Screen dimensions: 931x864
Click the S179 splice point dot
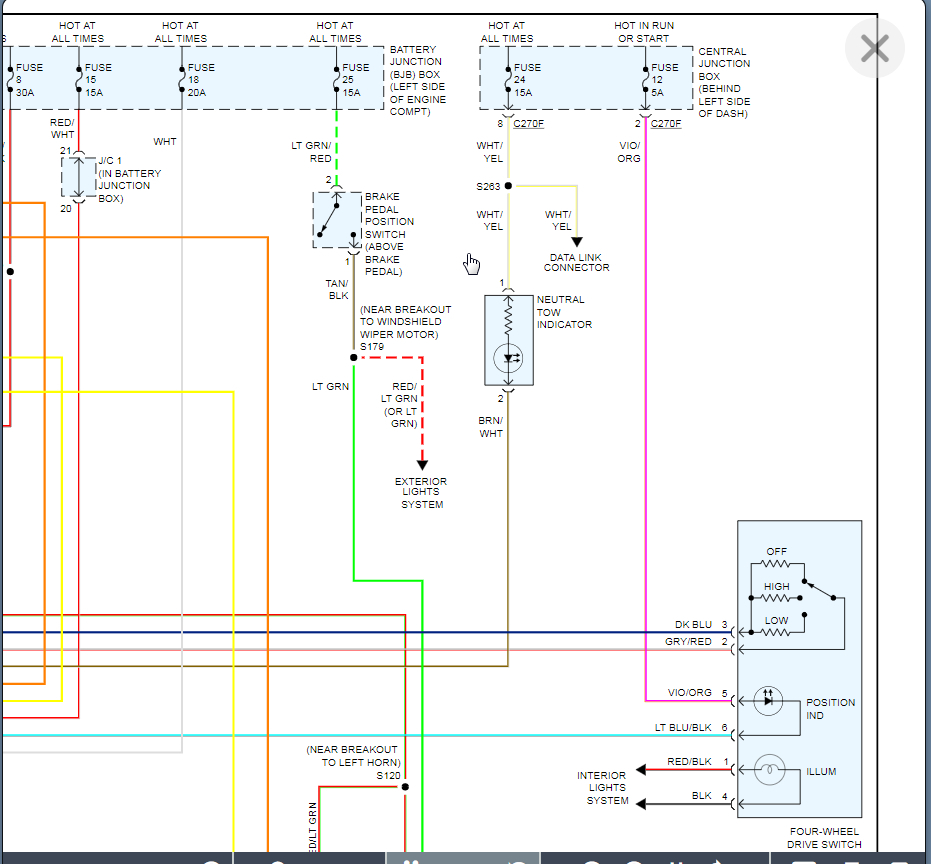(x=354, y=357)
